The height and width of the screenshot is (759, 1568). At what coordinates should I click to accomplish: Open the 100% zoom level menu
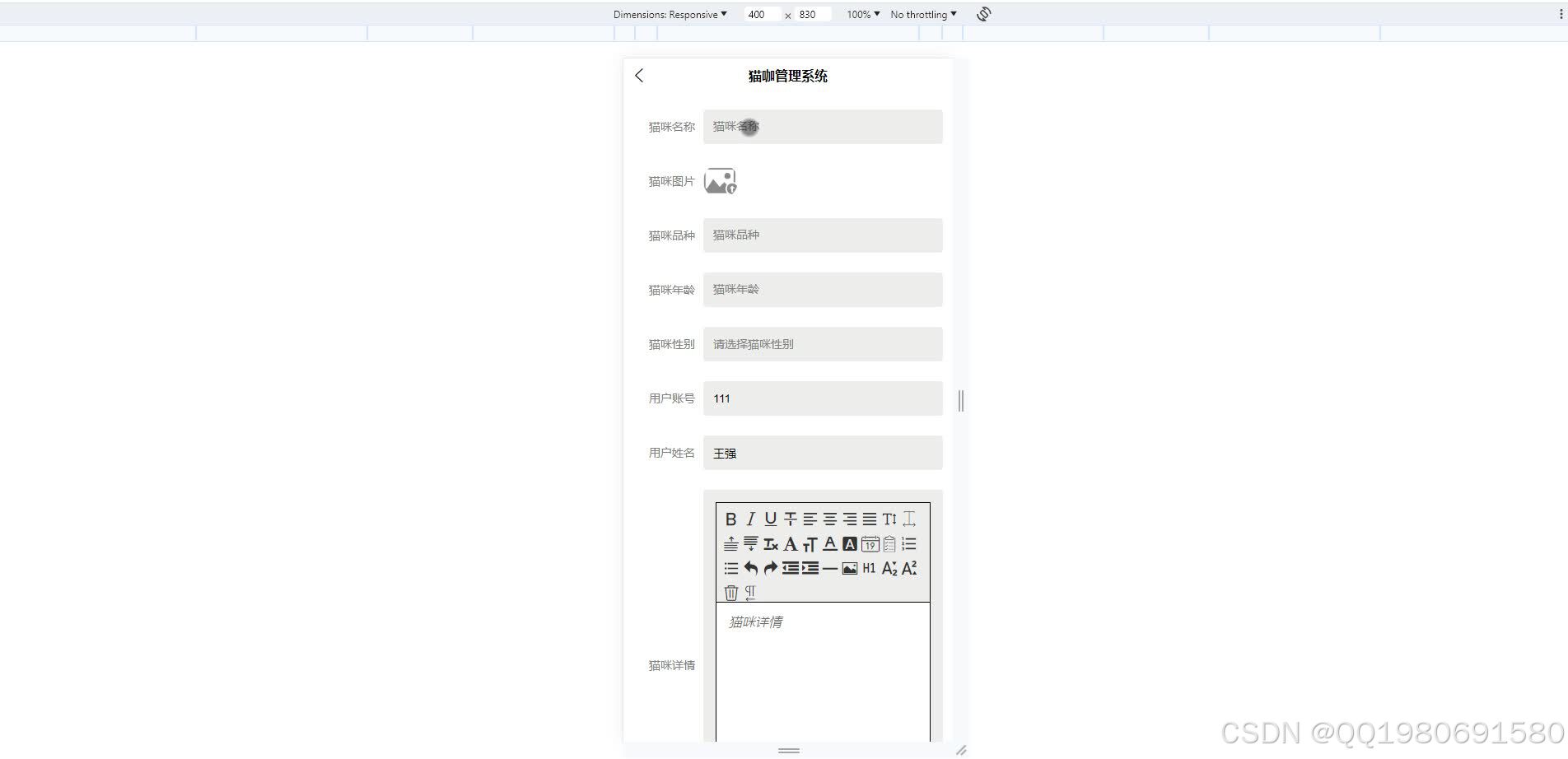pos(861,14)
